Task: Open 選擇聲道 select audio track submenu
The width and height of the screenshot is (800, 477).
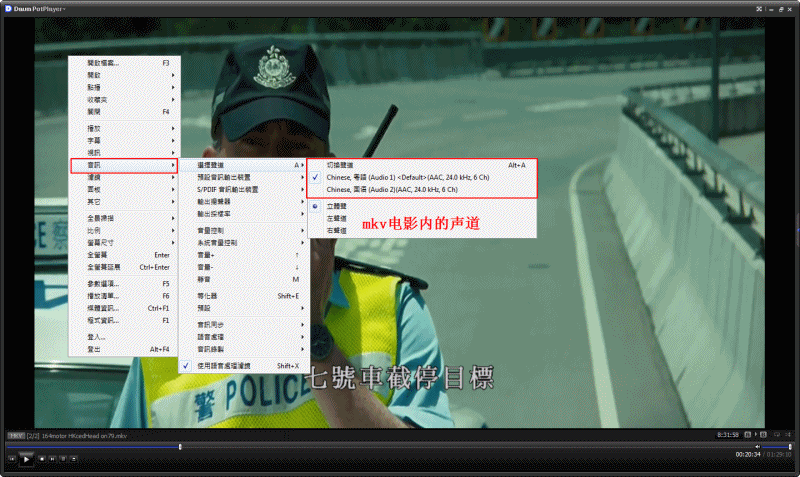Action: tap(244, 165)
